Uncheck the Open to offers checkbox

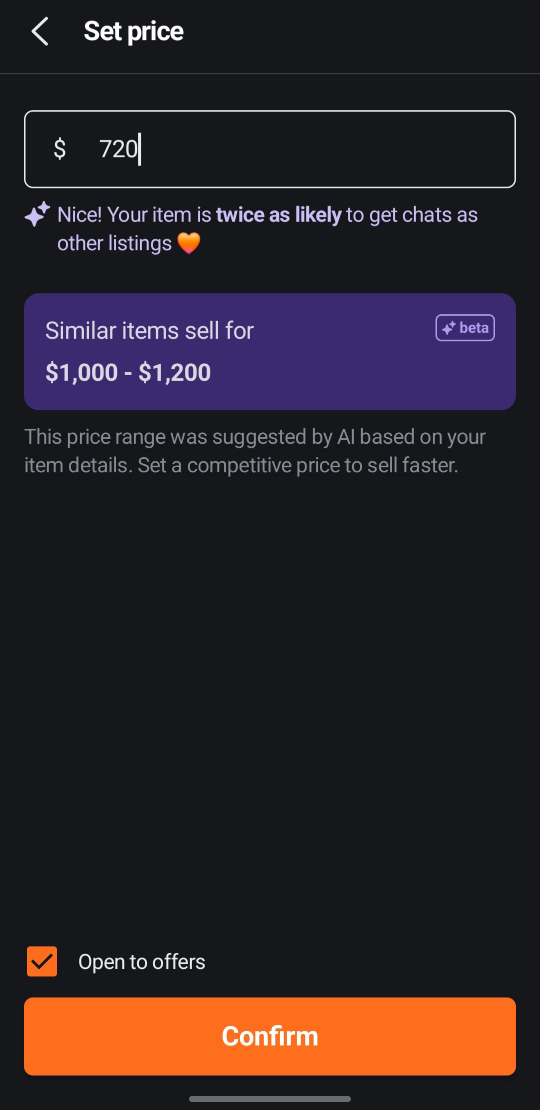[42, 961]
